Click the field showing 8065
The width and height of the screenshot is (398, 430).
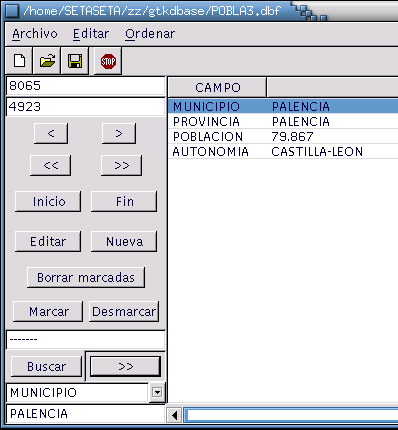[x=86, y=86]
